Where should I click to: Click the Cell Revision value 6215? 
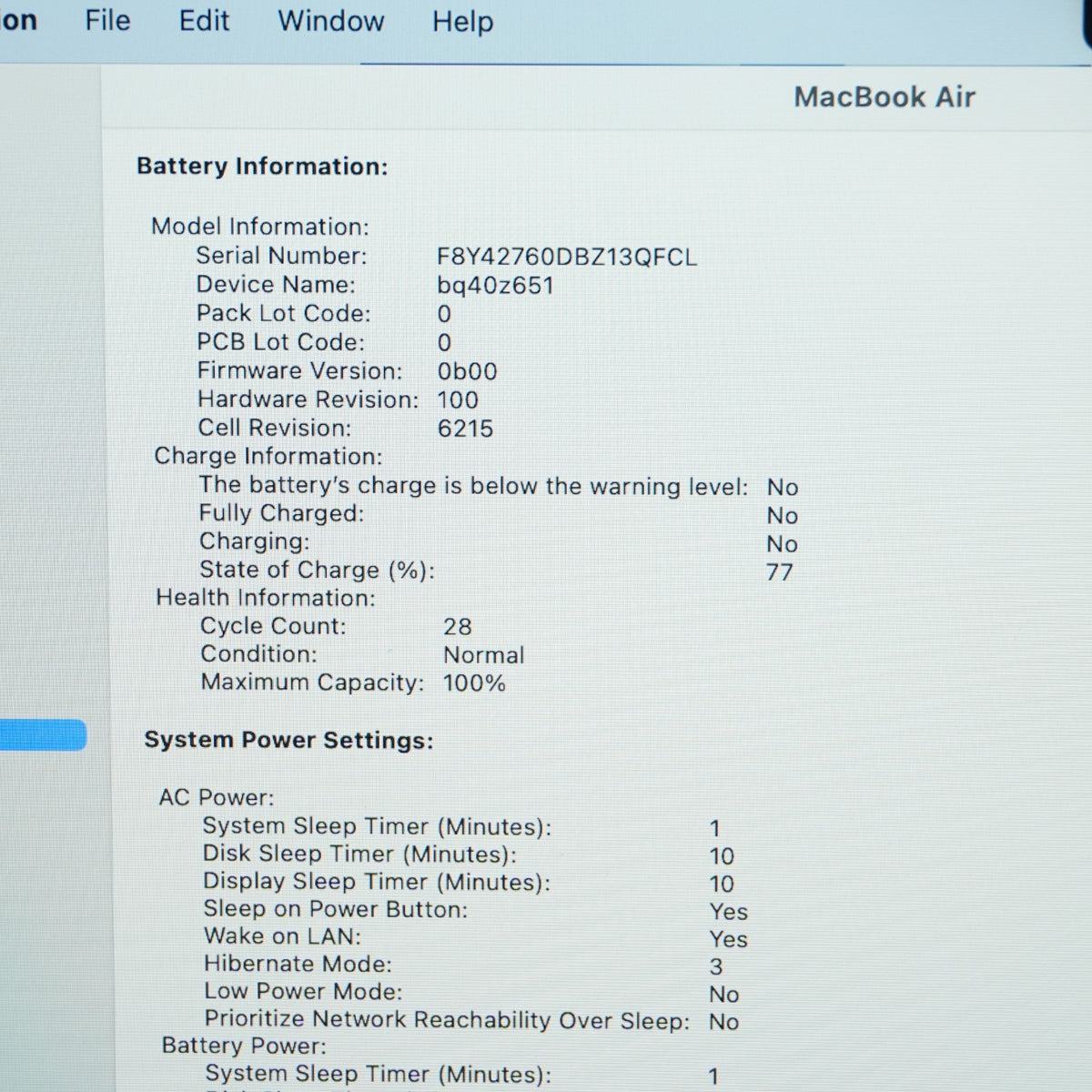(465, 429)
